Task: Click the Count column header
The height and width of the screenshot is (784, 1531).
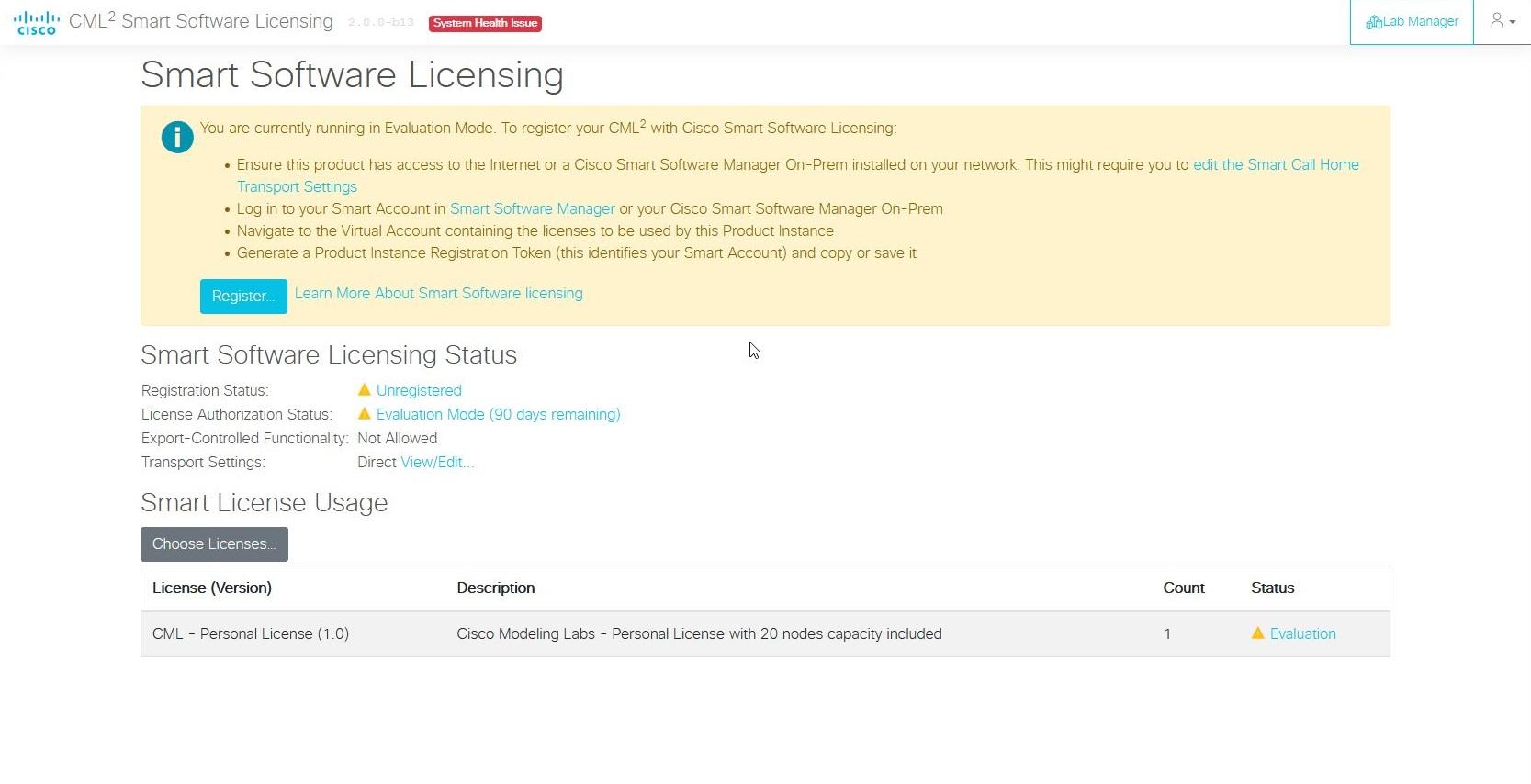Action: pos(1184,588)
